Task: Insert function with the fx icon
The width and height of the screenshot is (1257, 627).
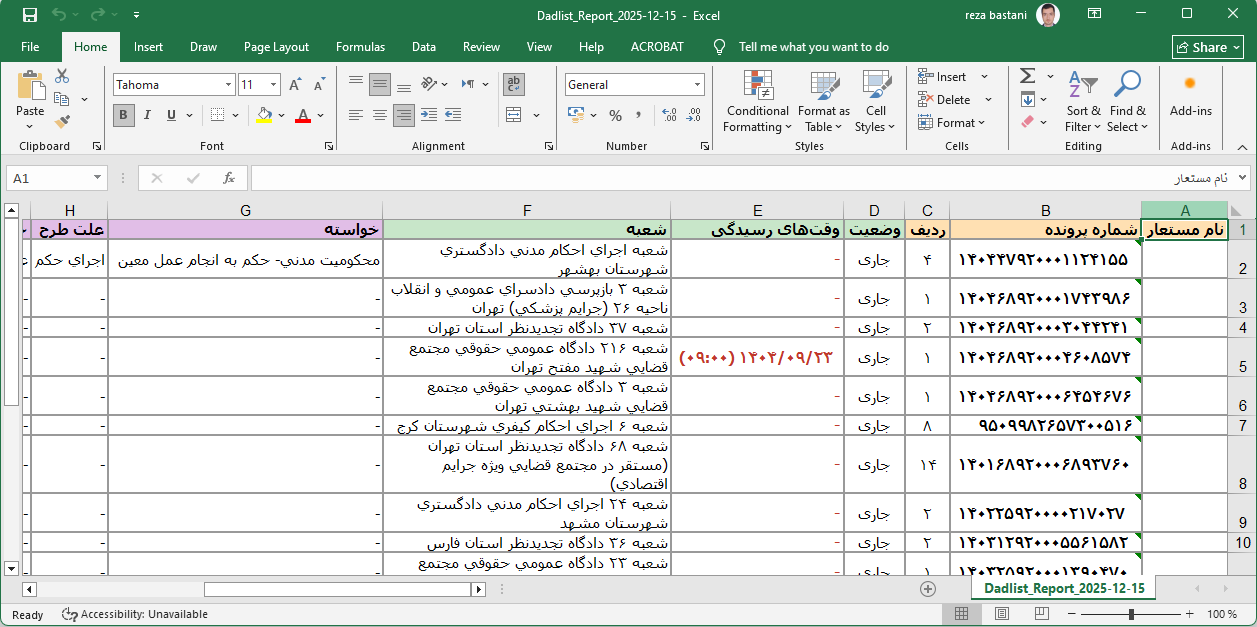Action: (229, 178)
